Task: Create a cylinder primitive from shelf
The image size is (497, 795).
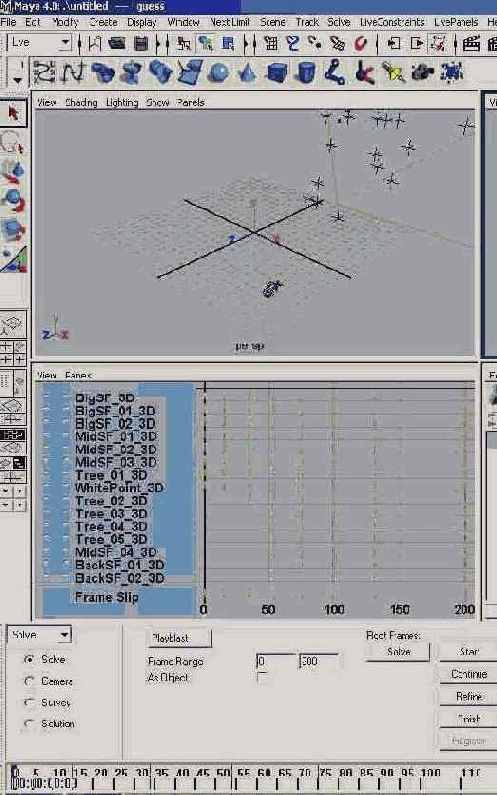Action: (x=306, y=72)
